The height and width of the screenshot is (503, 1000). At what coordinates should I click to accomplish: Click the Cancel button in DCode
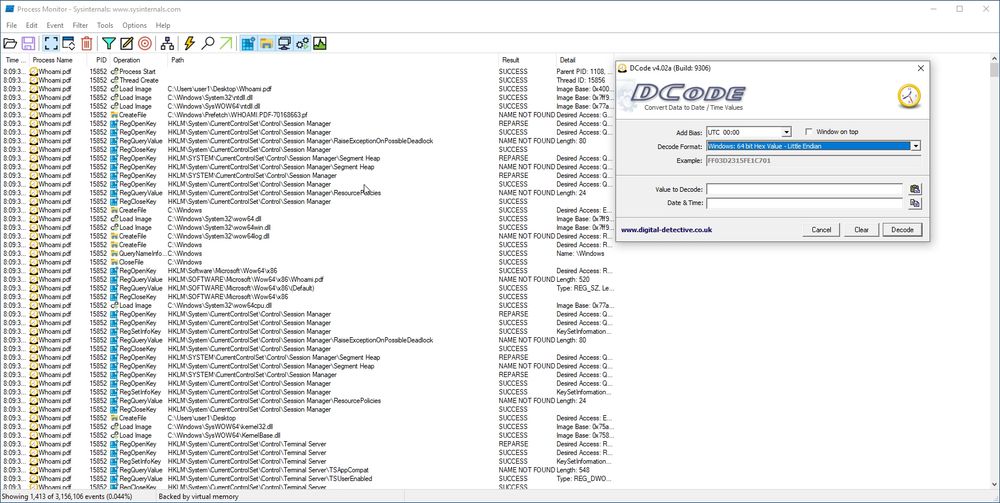click(821, 230)
